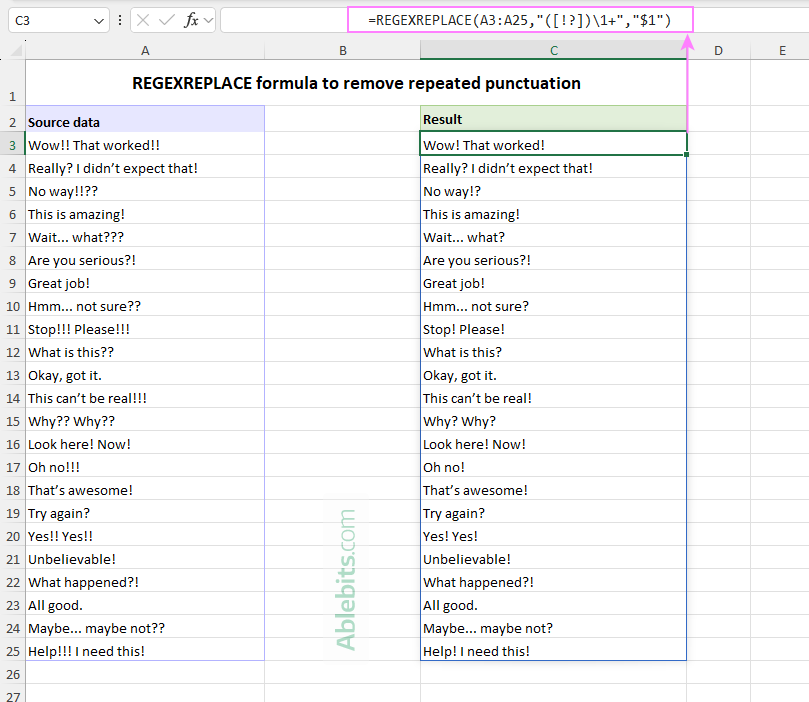Select result cell 'Help! I need this!'

click(554, 651)
